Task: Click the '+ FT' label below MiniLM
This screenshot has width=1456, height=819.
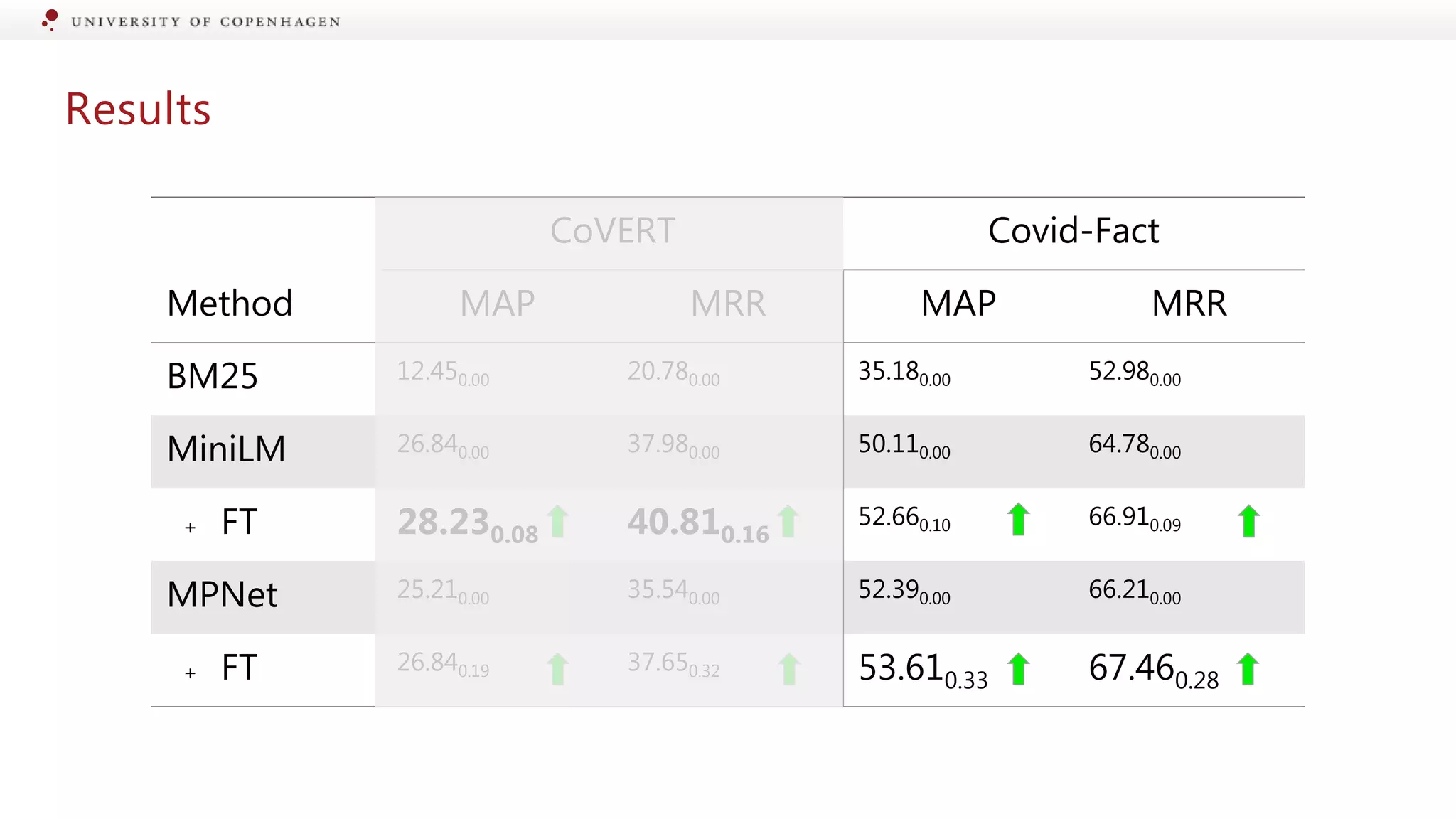Action: (x=220, y=523)
